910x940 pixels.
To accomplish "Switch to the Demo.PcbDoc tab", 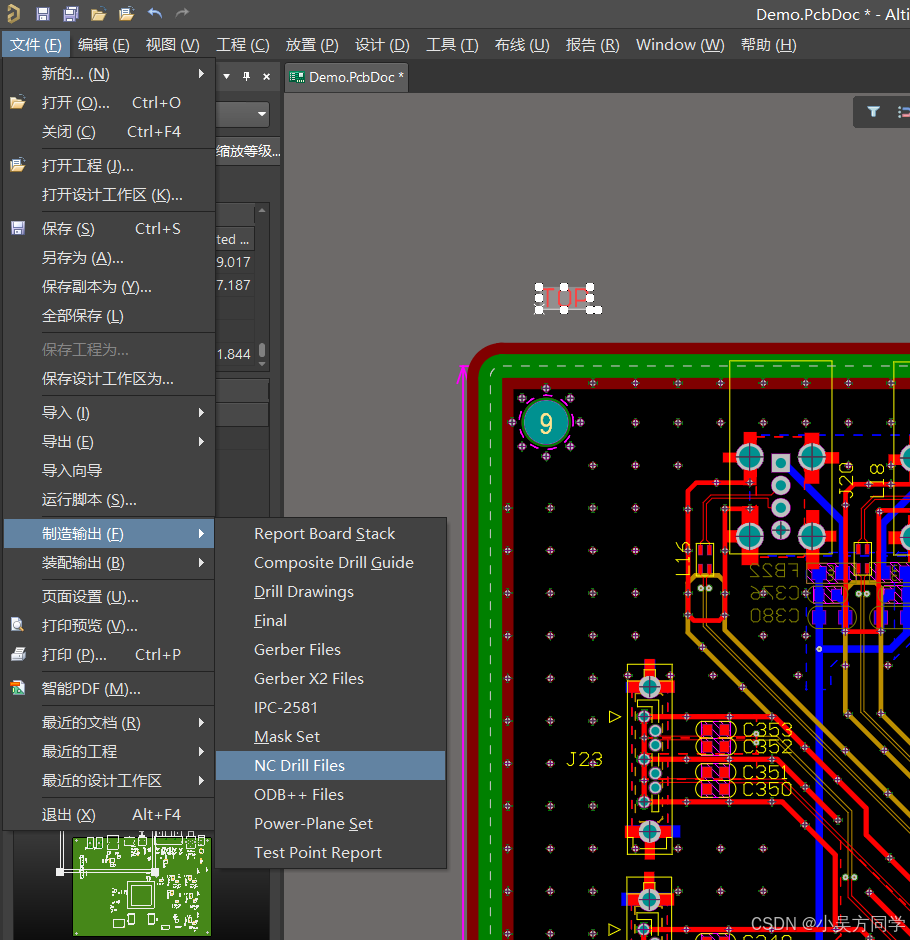I will point(347,77).
